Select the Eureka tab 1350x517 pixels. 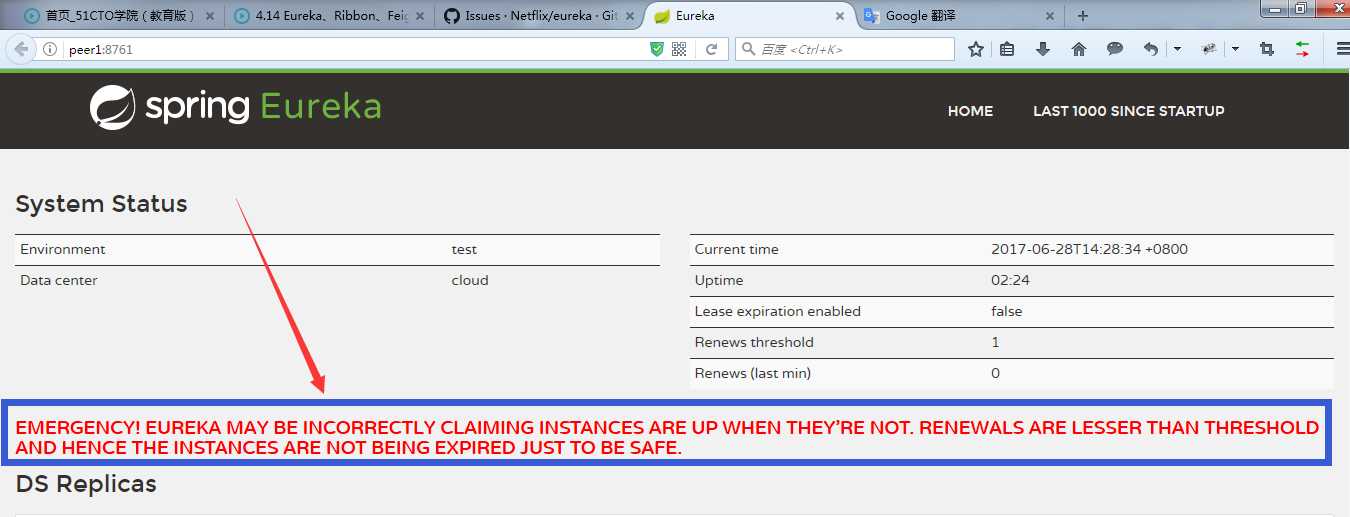pyautogui.click(x=748, y=16)
